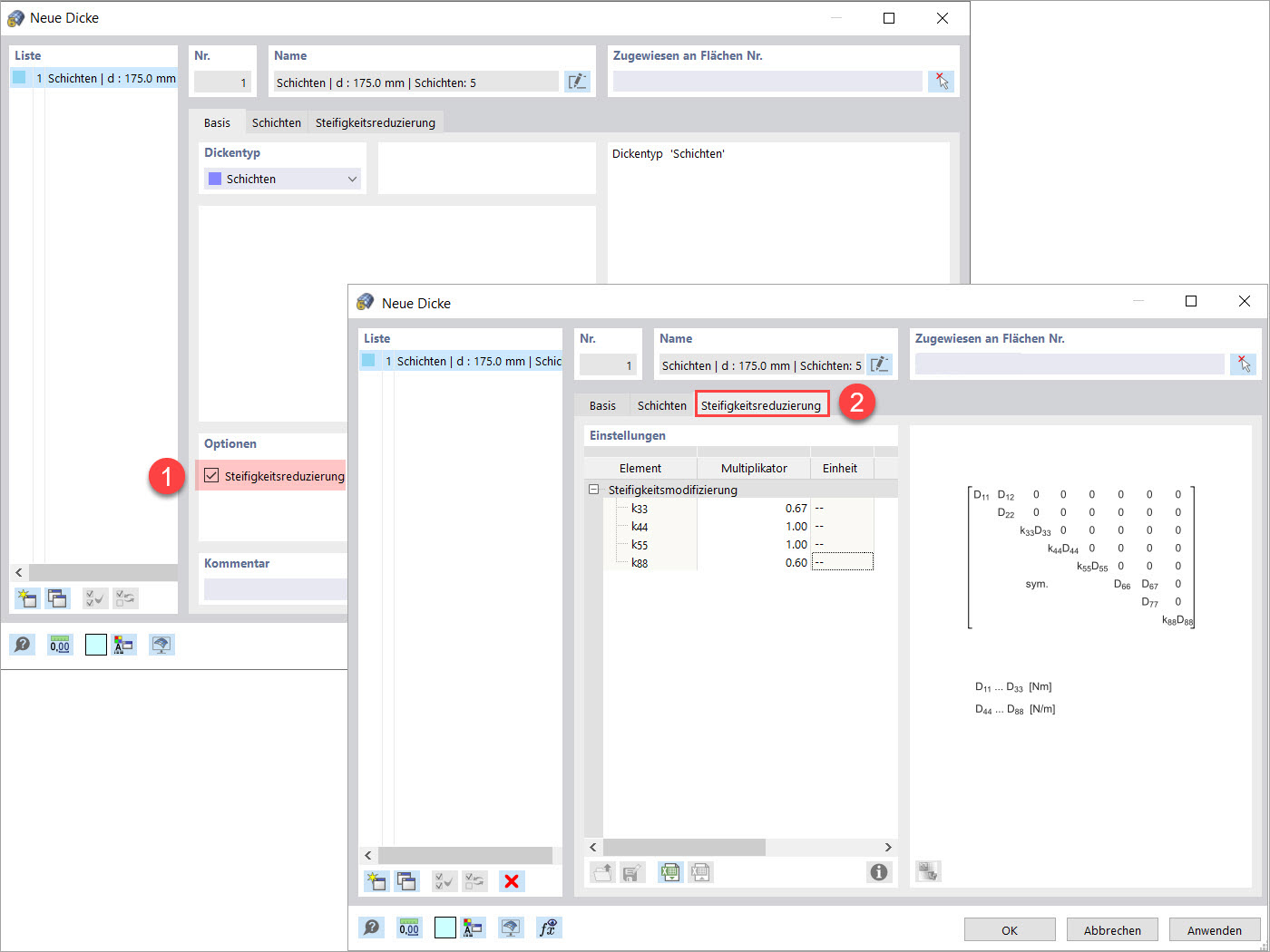1270x952 pixels.
Task: Click view icon in front window footer
Action: 511,928
